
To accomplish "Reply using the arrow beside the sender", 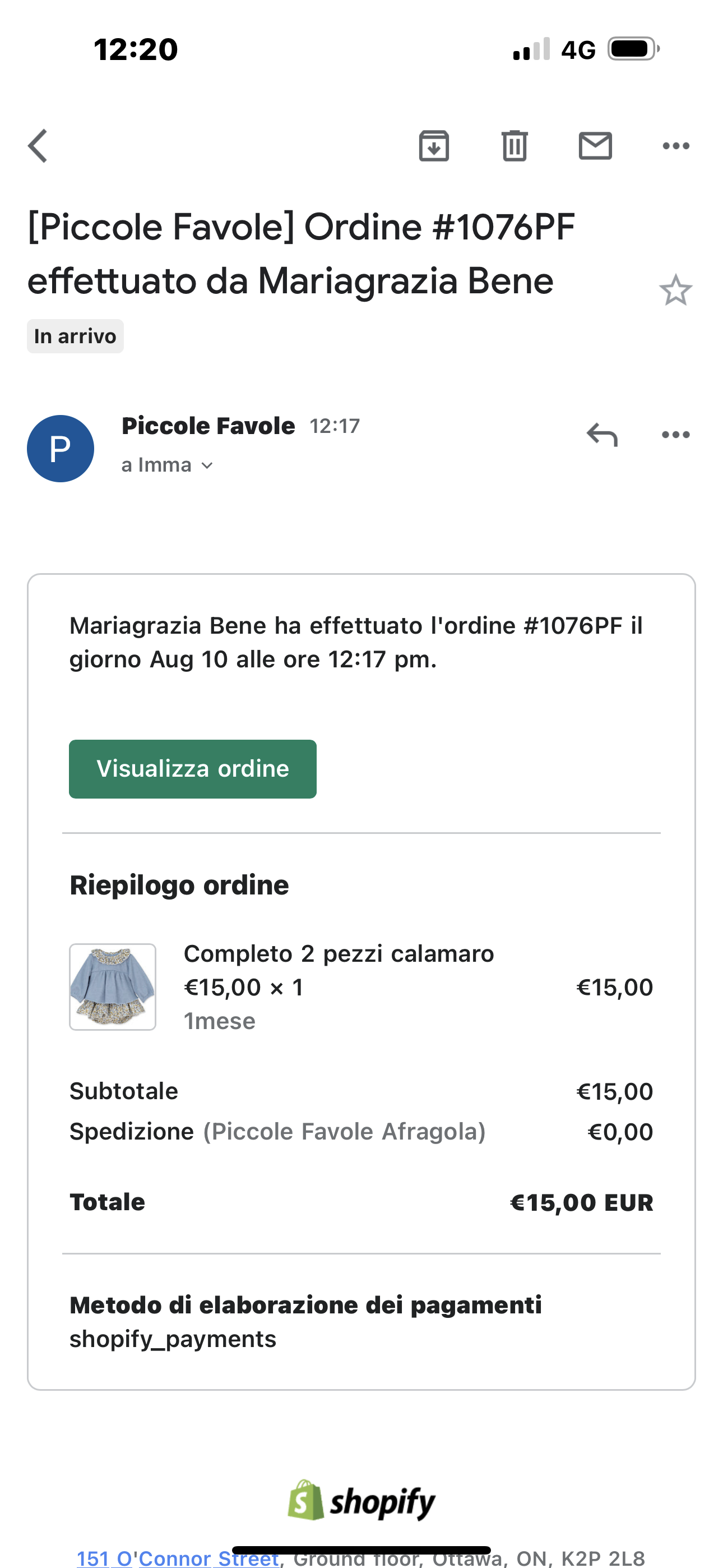I will click(x=602, y=435).
